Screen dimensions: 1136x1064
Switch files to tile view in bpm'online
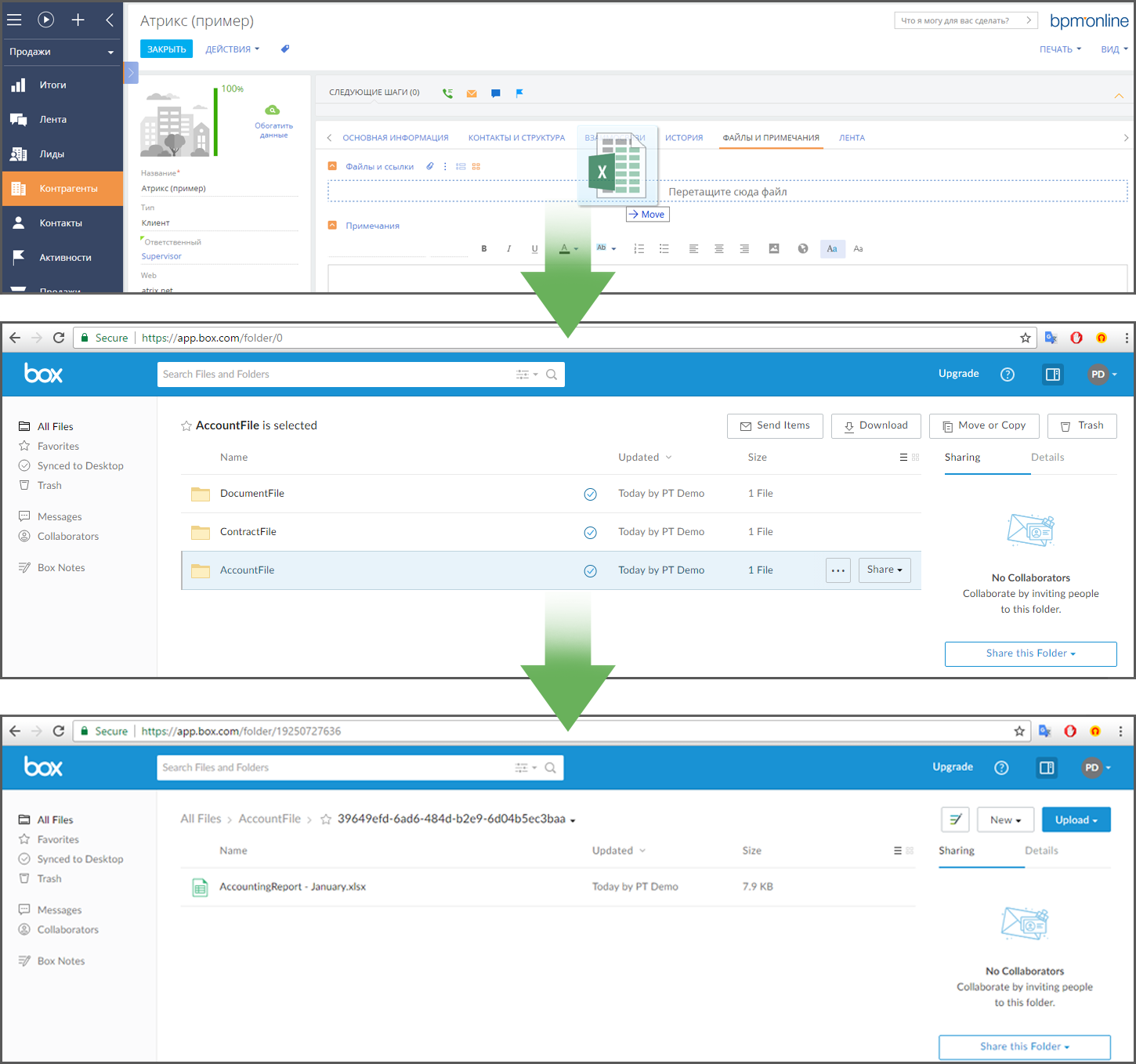pyautogui.click(x=476, y=166)
